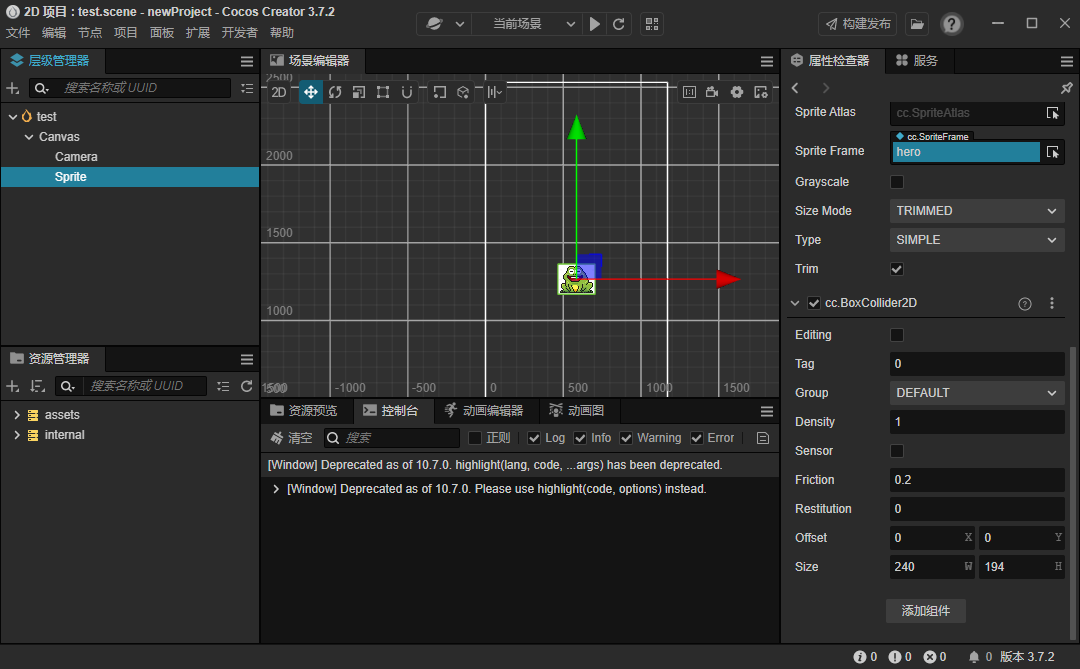This screenshot has height=669, width=1080.
Task: Open the preview platform planet dropdown
Action: (444, 24)
